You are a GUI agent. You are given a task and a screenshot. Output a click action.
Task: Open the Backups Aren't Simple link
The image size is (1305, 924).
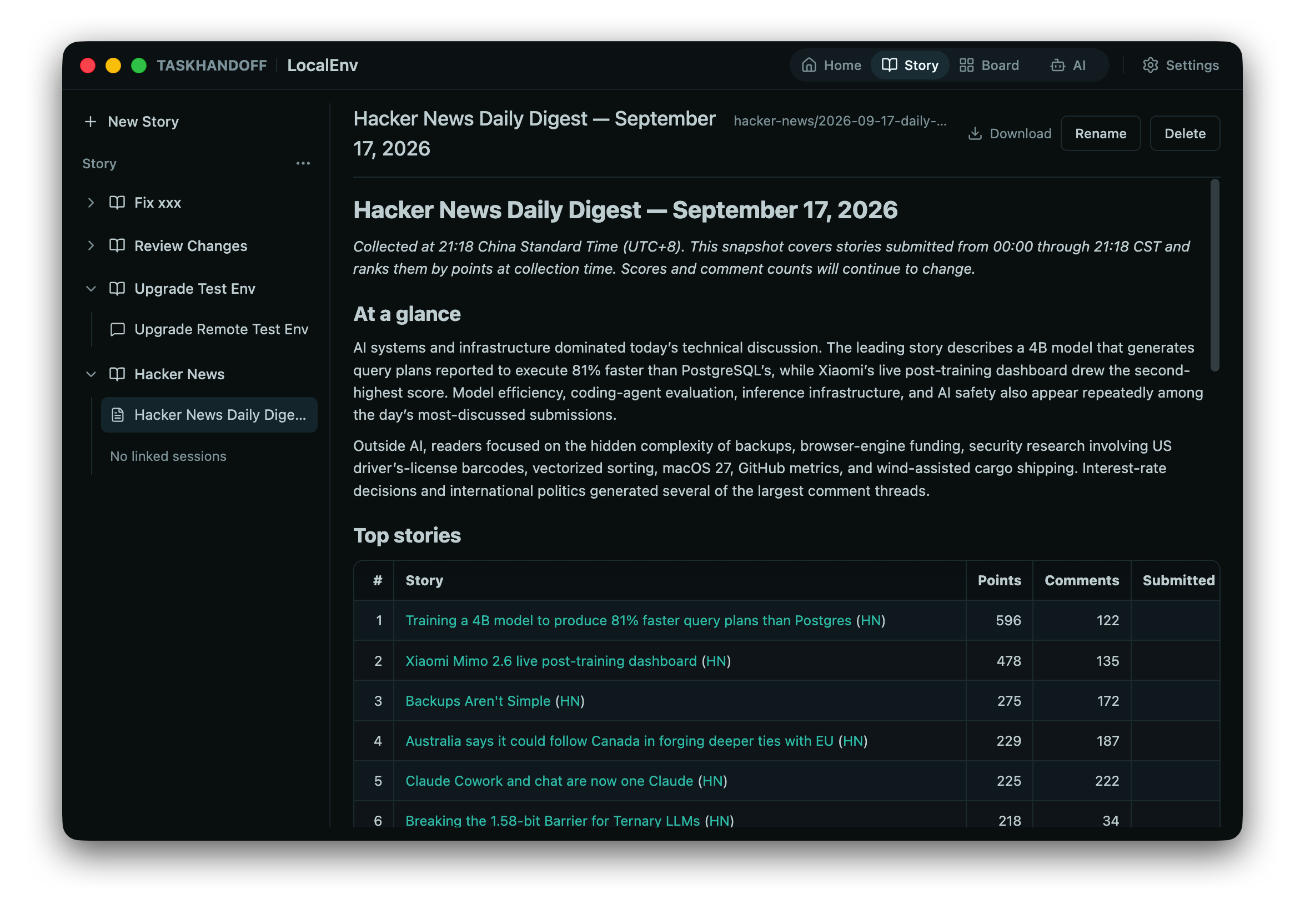tap(478, 701)
